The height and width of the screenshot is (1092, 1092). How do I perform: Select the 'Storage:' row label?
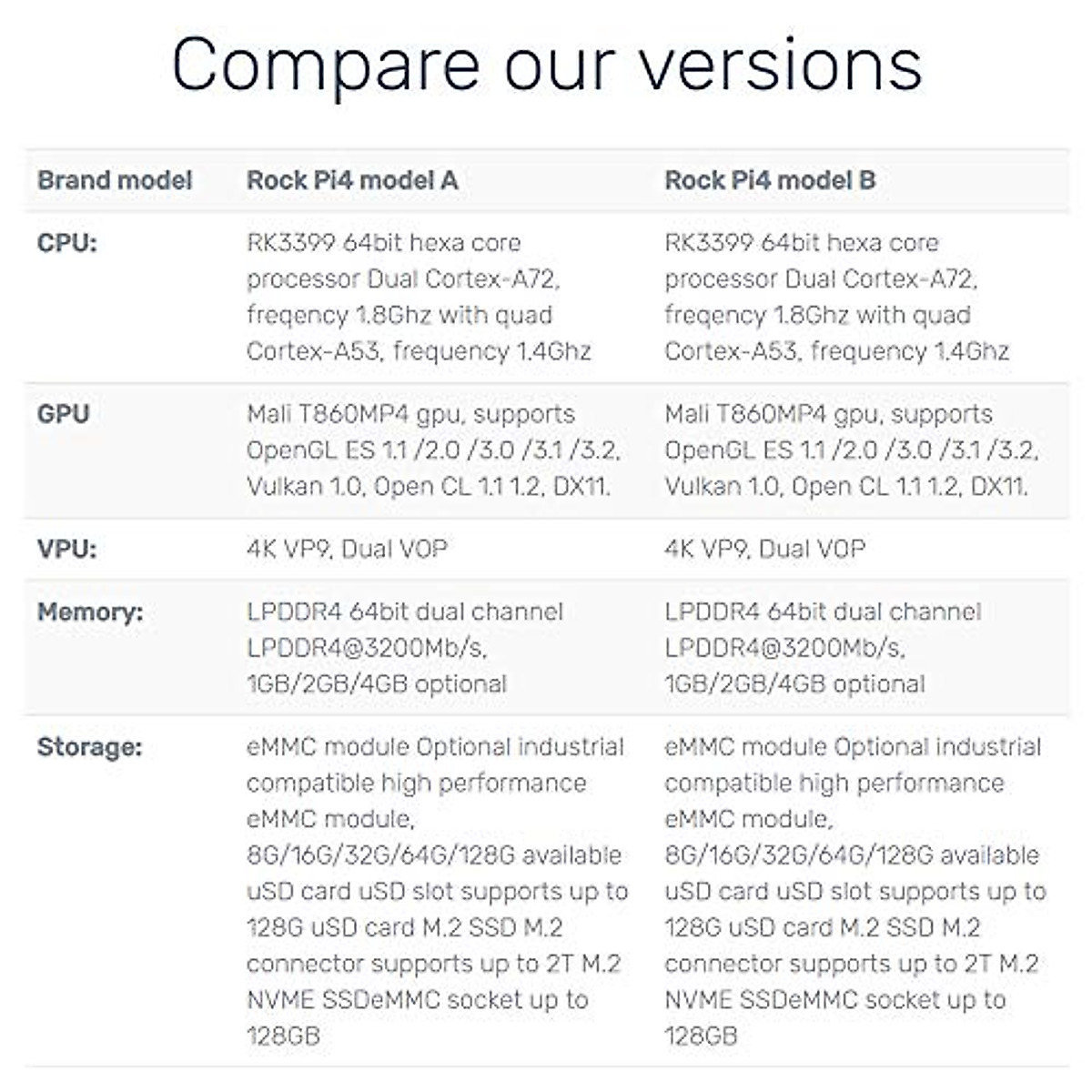pos(89,747)
